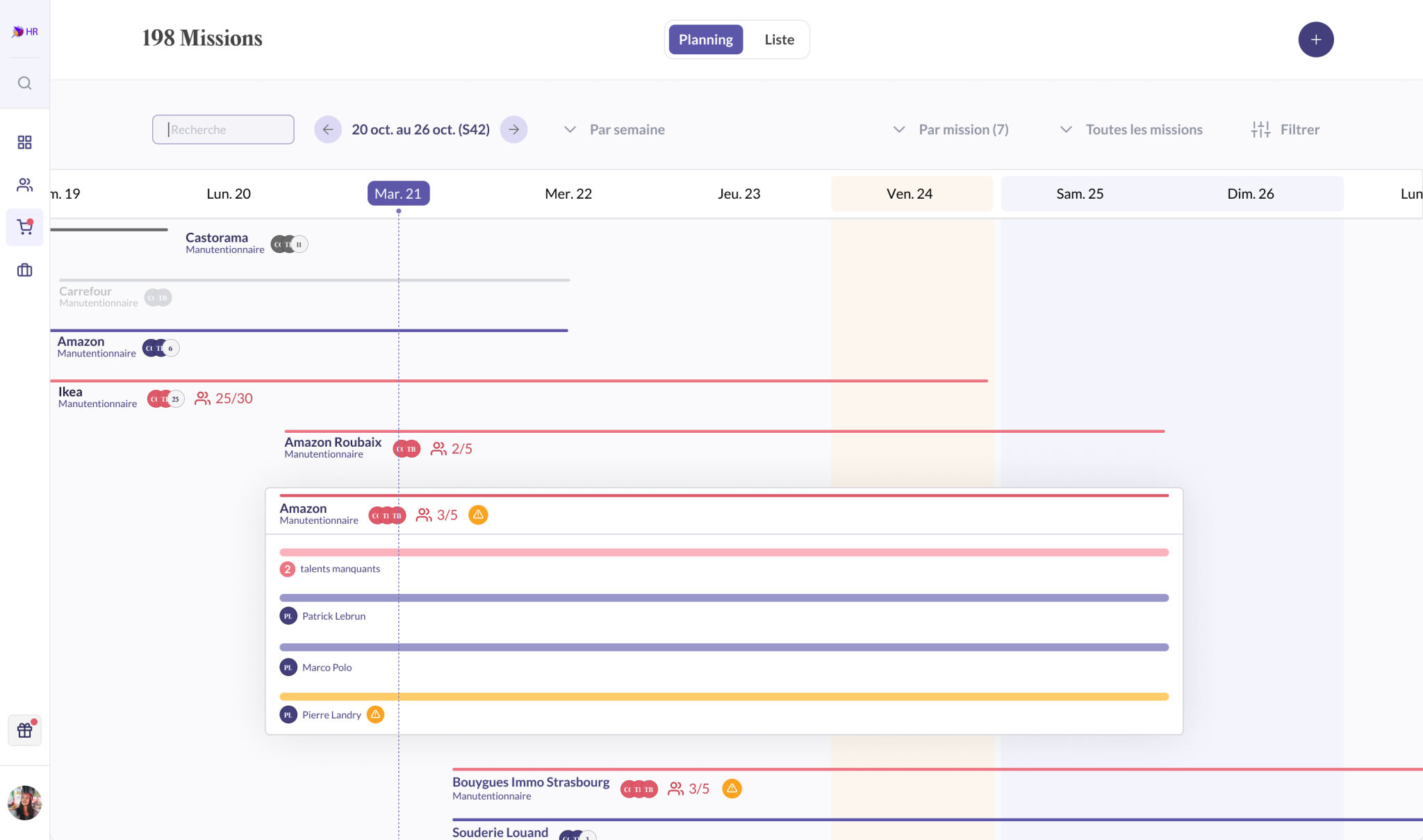Switch to Planning view

point(705,40)
